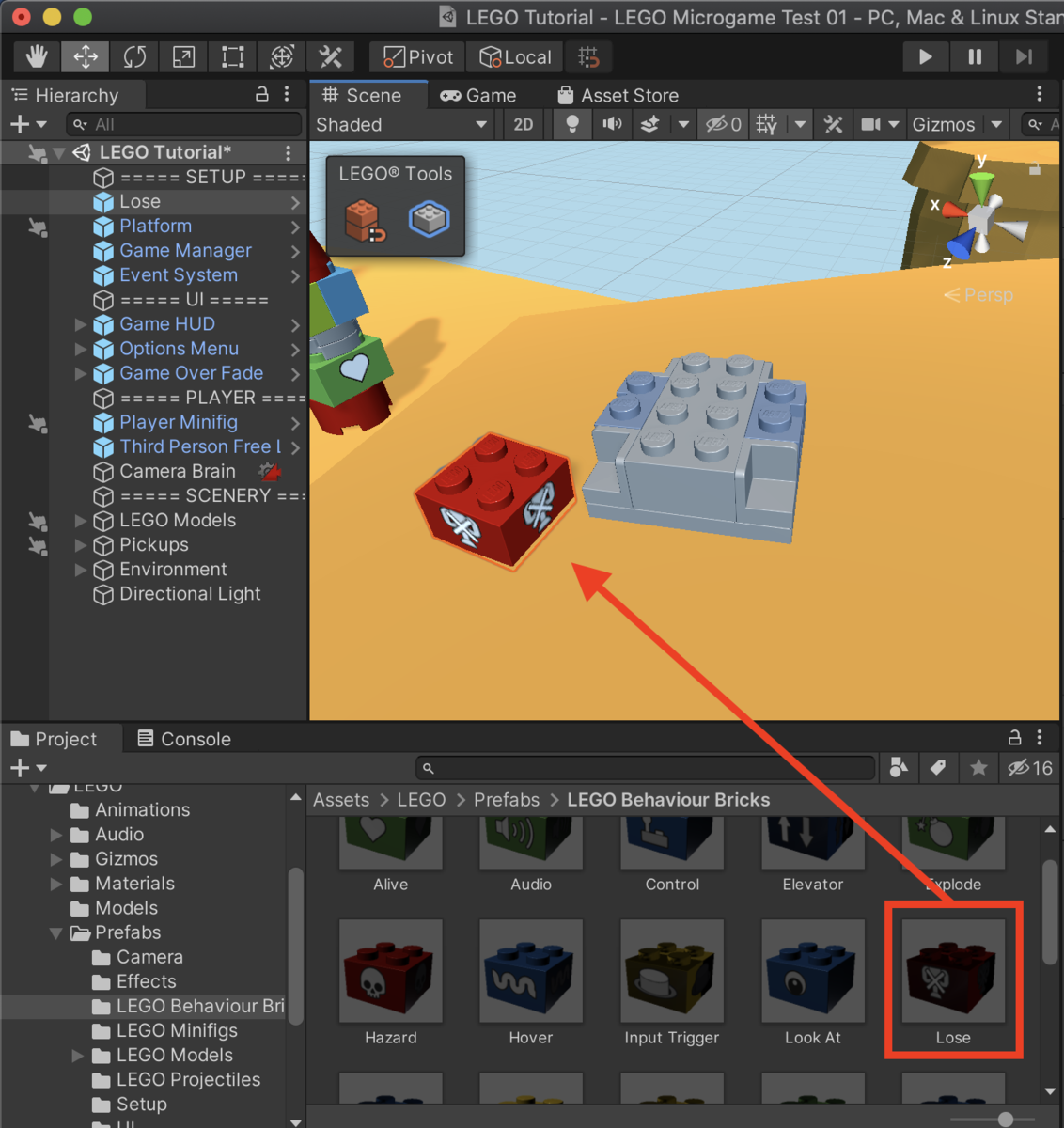The width and height of the screenshot is (1064, 1128).
Task: Open search by type filter
Action: tap(899, 768)
